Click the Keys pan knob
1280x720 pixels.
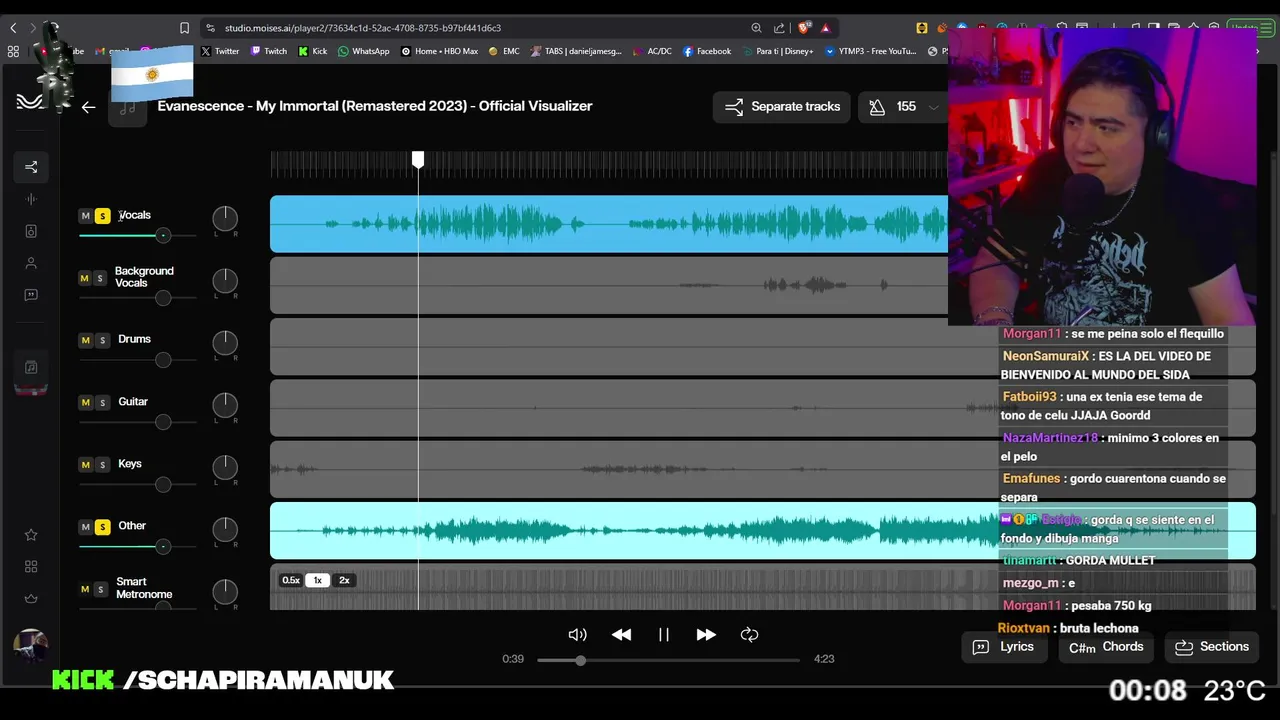coord(225,467)
